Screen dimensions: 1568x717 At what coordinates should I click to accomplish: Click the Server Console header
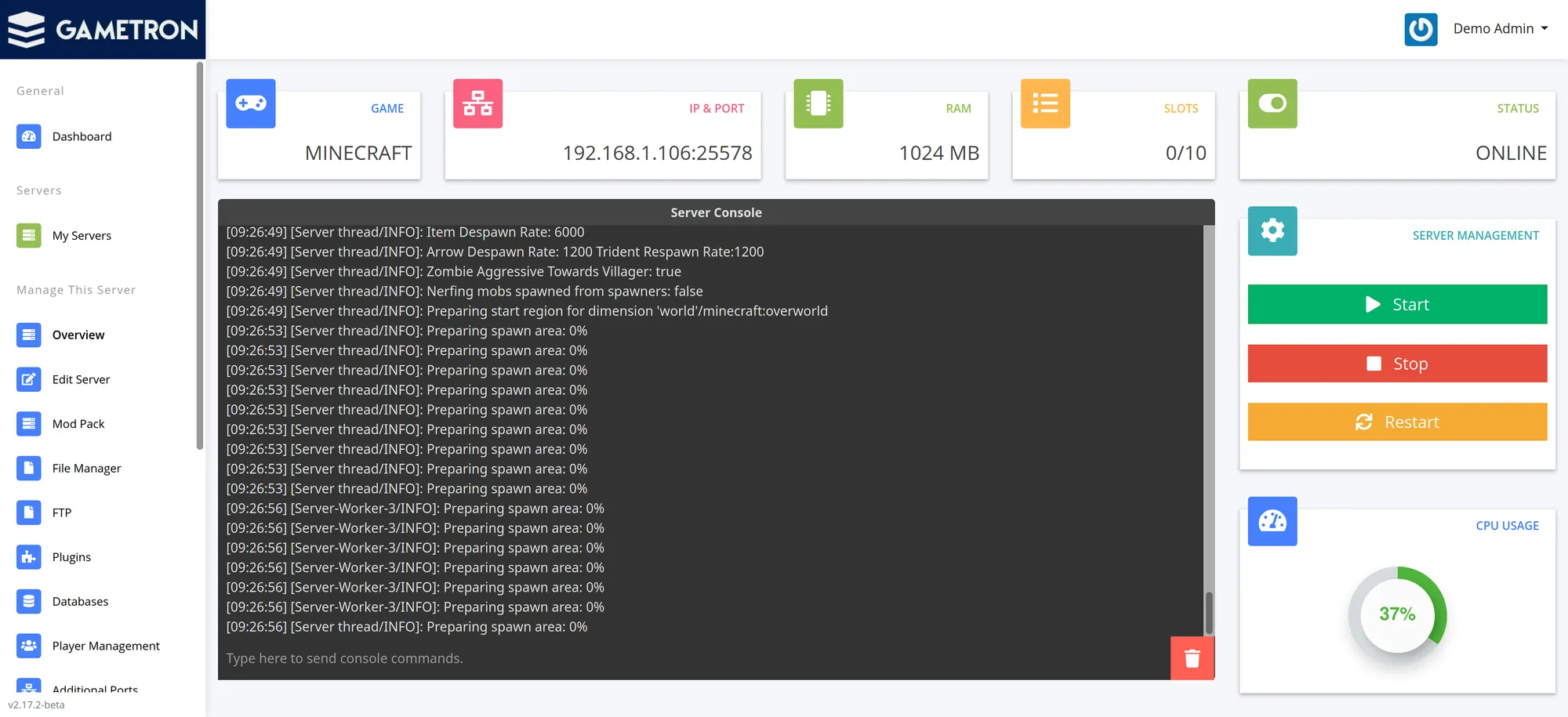[x=716, y=212]
